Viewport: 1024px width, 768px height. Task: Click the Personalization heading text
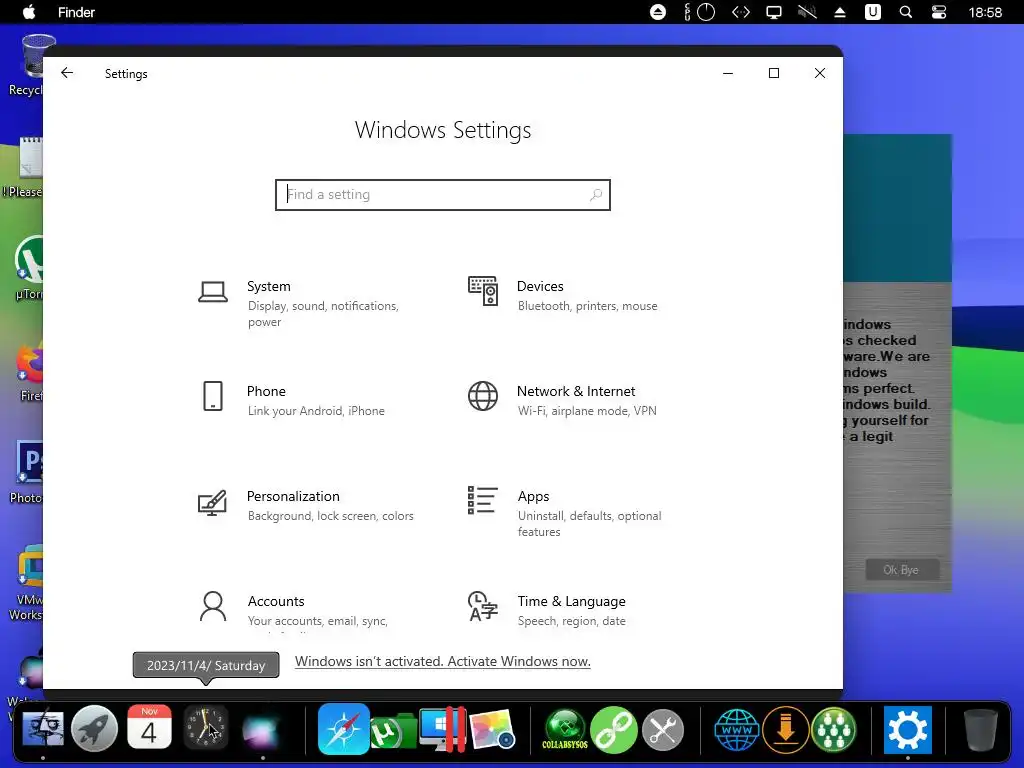[x=293, y=496]
